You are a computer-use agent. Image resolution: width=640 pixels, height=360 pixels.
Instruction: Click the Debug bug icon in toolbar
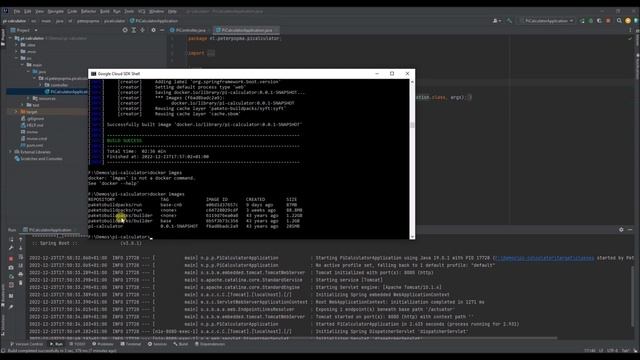[591, 21]
